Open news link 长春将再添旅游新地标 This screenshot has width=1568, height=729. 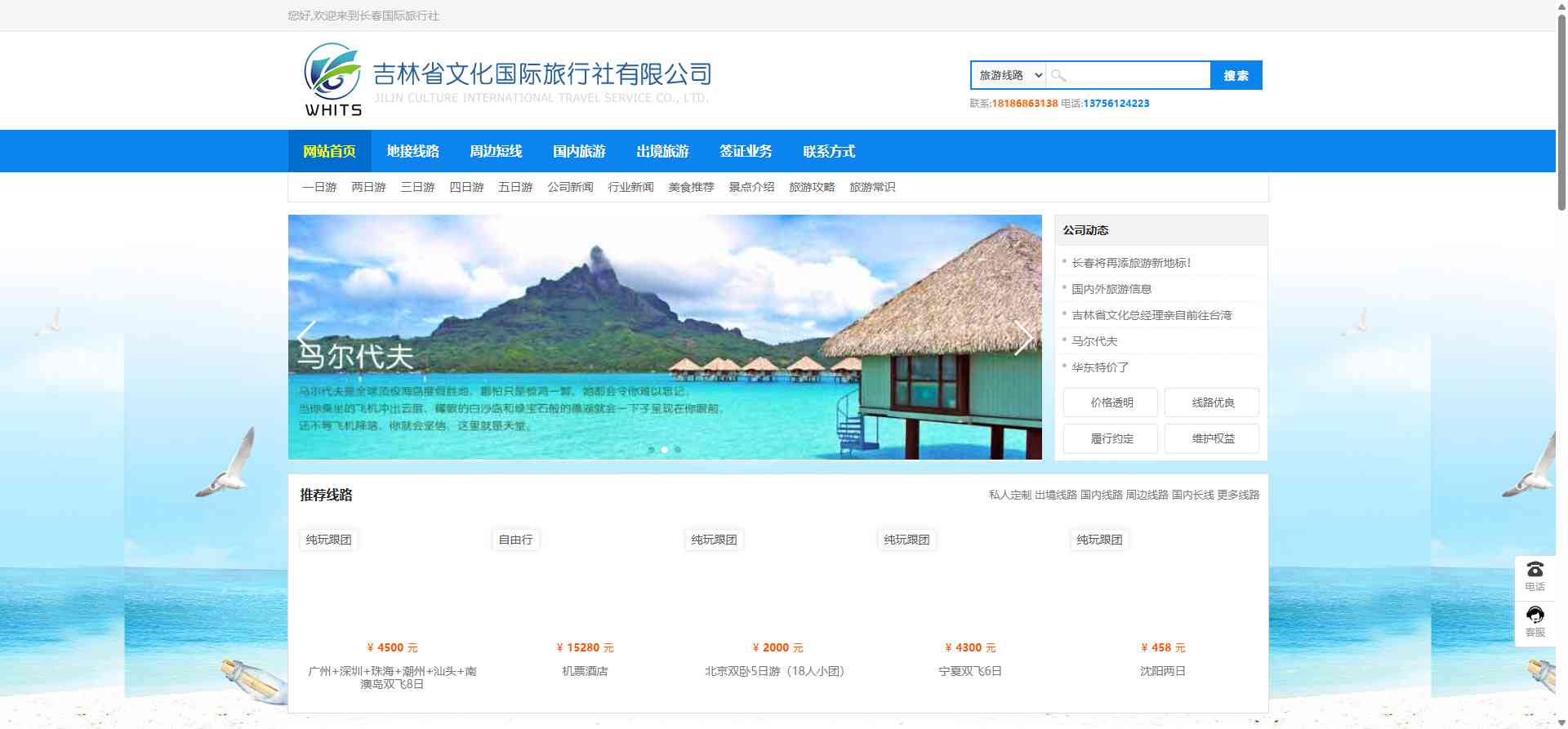click(x=1131, y=264)
